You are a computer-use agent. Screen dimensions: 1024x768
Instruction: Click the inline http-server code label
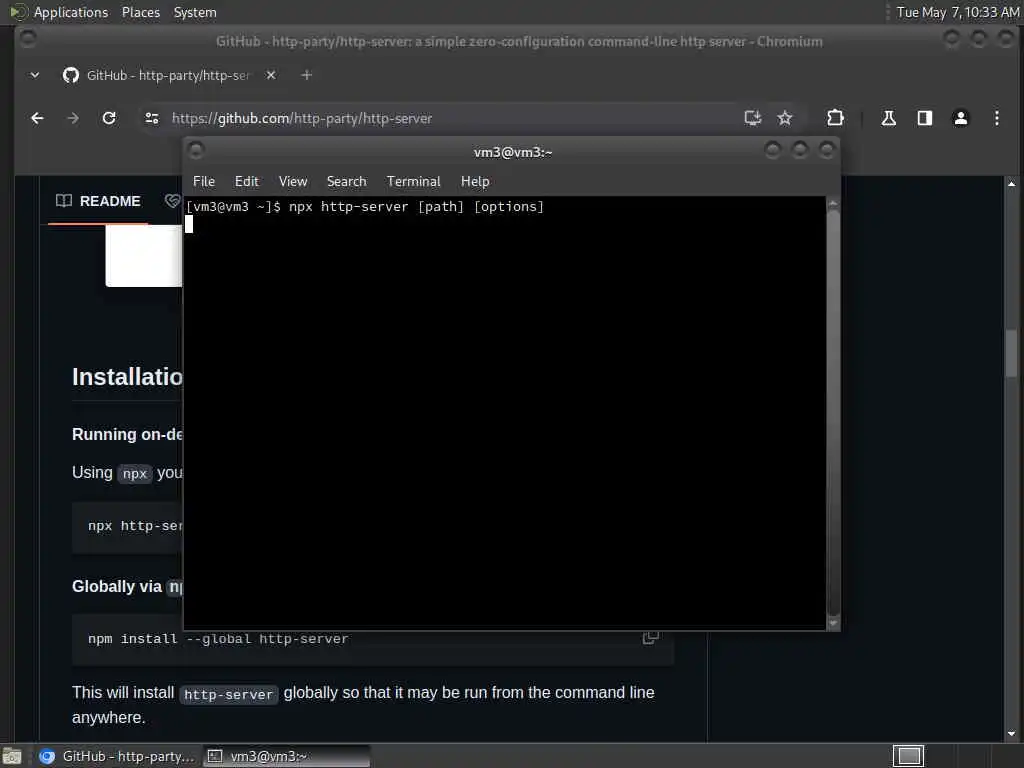click(x=228, y=694)
